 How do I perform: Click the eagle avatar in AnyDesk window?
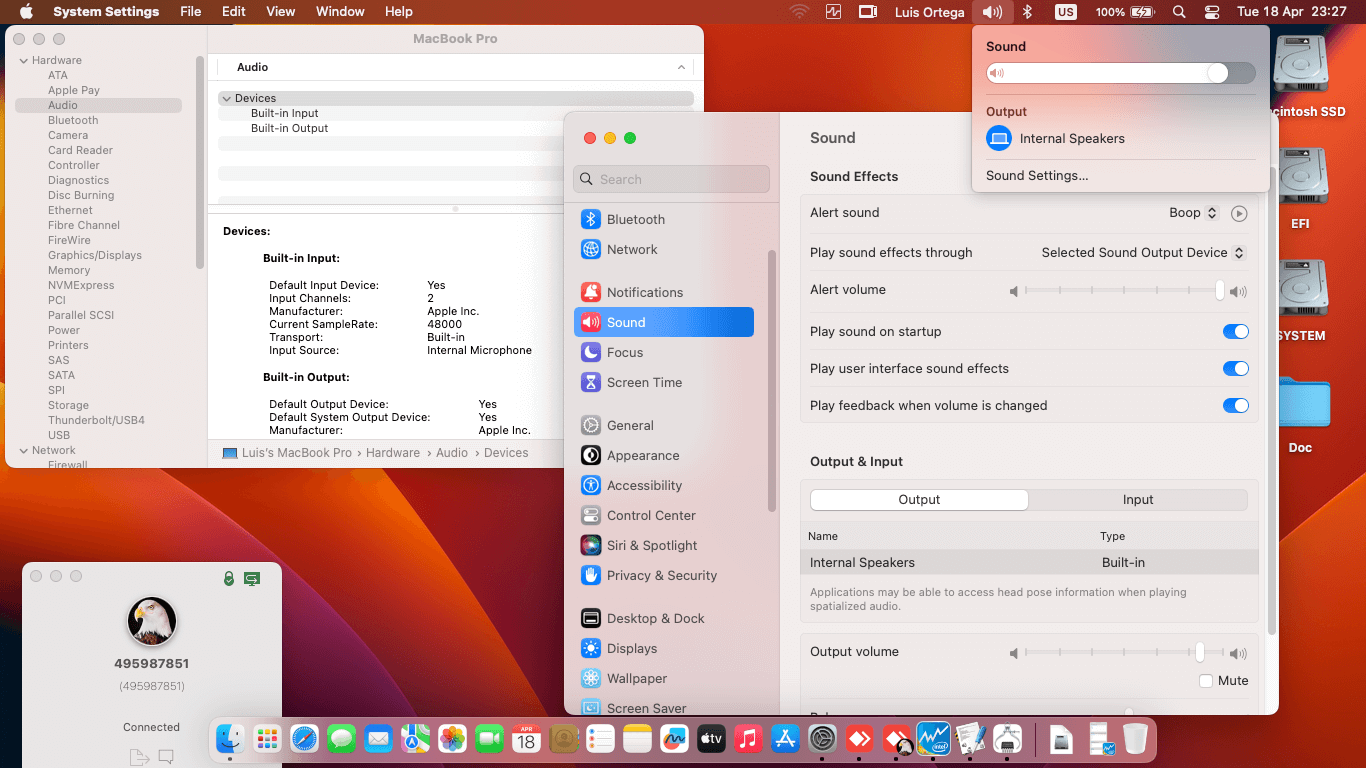click(x=152, y=621)
